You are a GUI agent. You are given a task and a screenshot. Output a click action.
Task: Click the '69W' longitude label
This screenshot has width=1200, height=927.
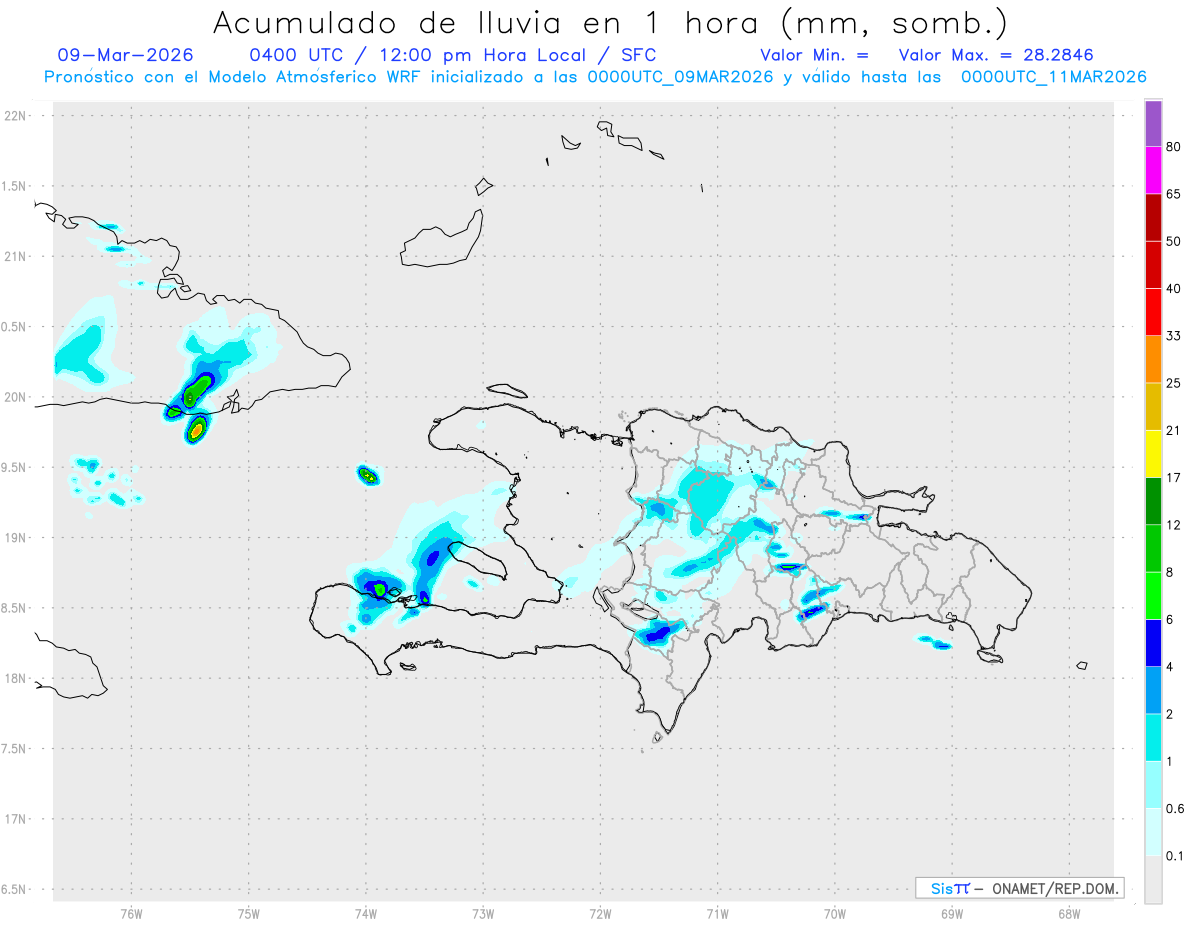[952, 913]
